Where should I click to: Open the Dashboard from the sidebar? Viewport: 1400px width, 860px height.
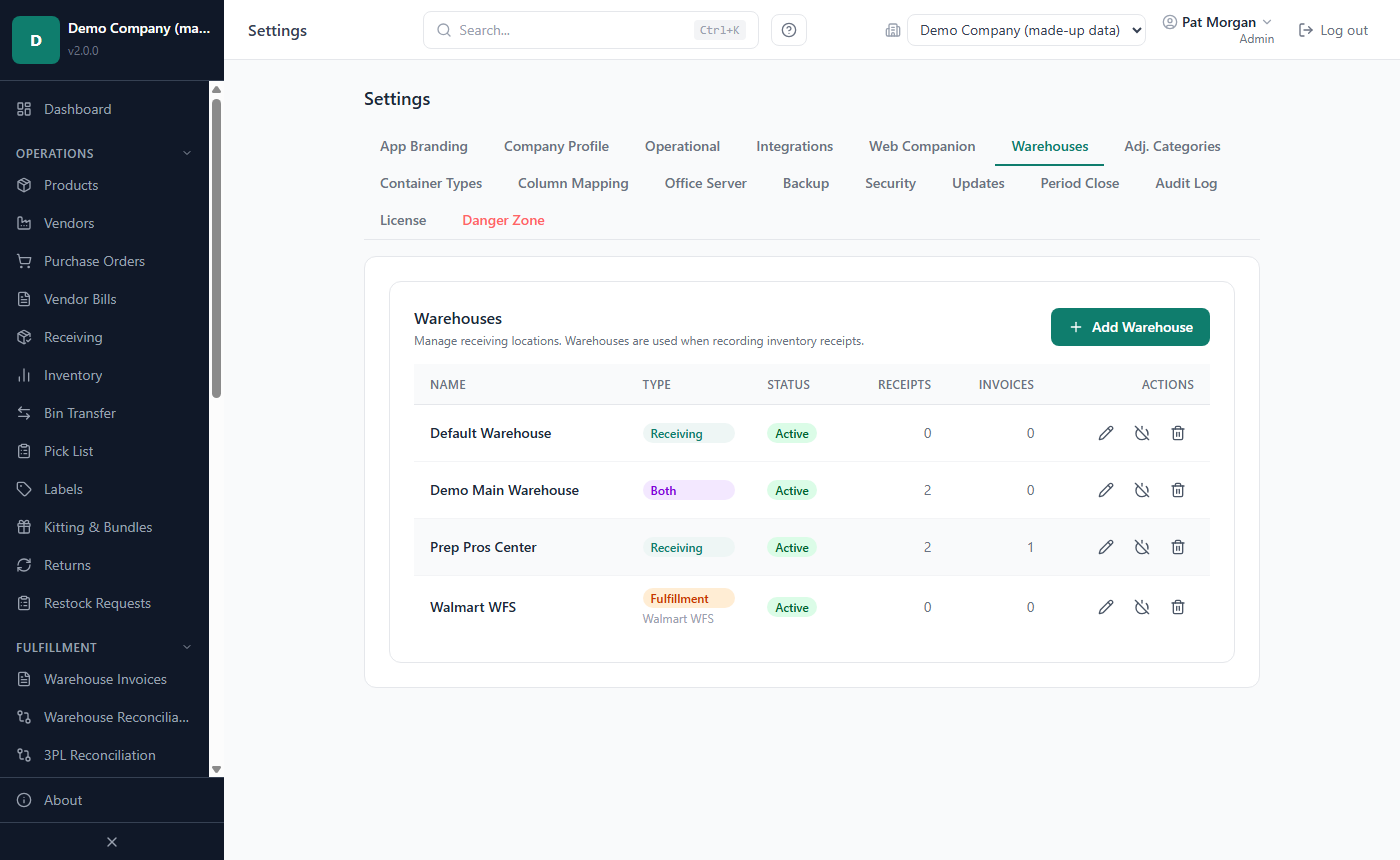pos(104,109)
